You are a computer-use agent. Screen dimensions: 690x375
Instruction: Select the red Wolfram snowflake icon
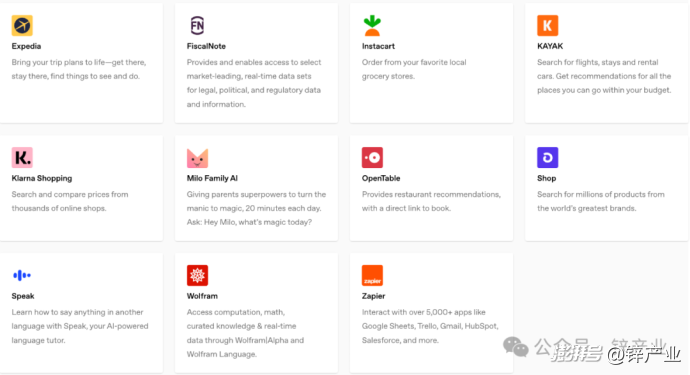pos(197,276)
